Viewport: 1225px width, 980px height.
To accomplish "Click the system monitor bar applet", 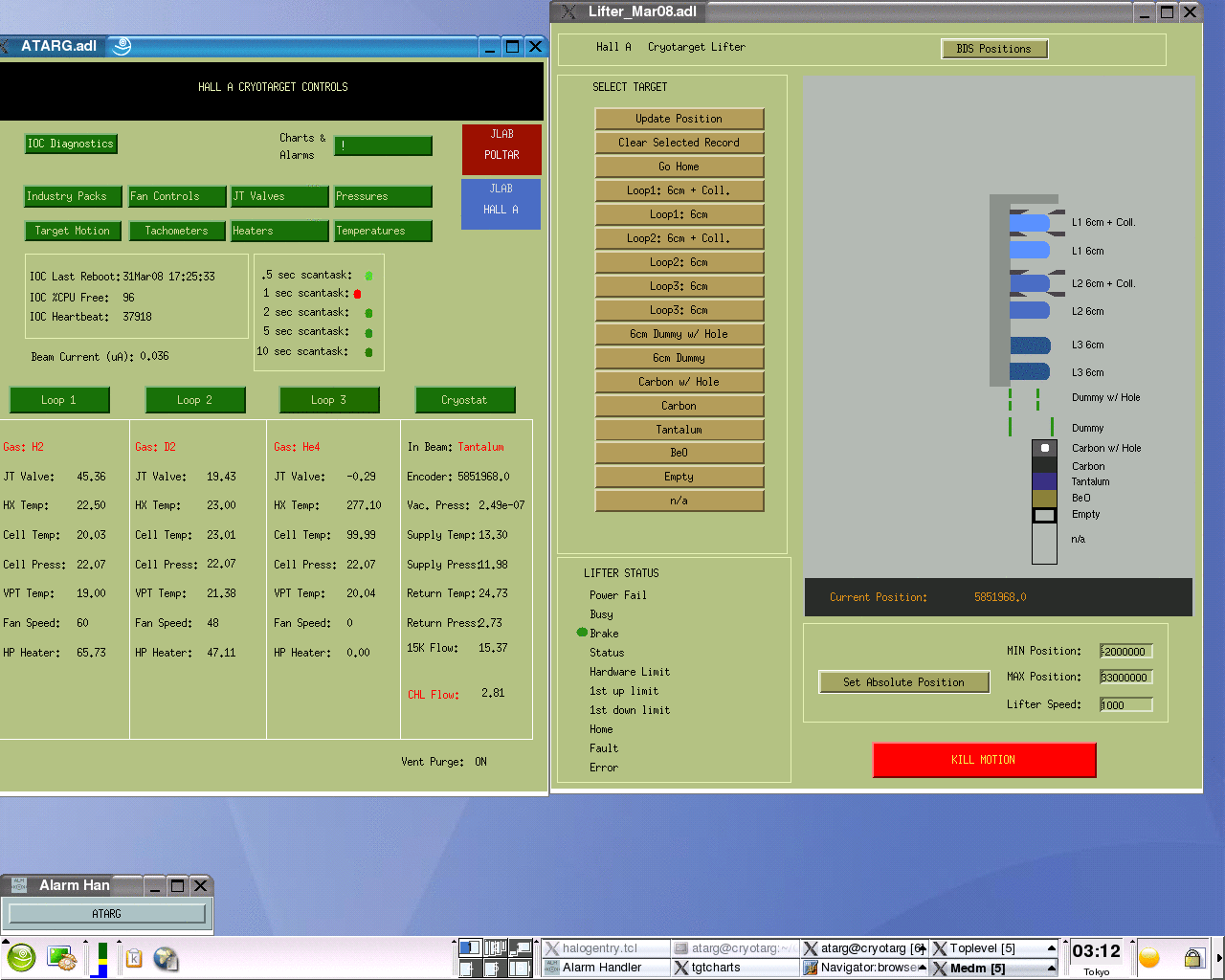I will (99, 959).
